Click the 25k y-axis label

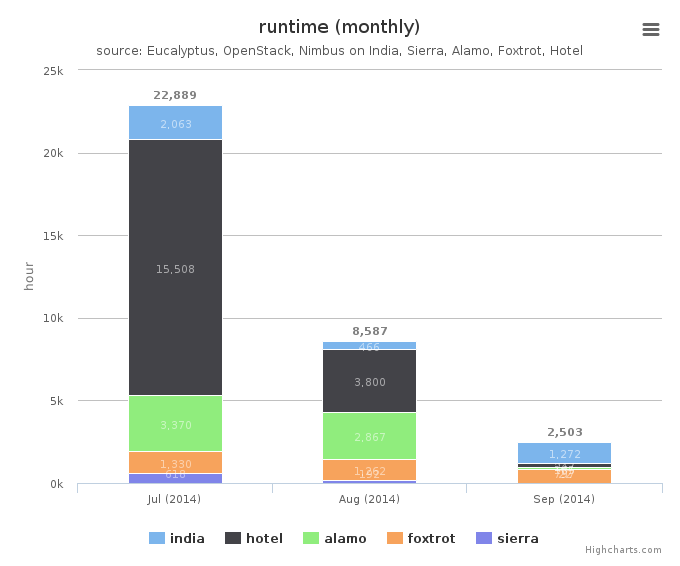pyautogui.click(x=53, y=71)
